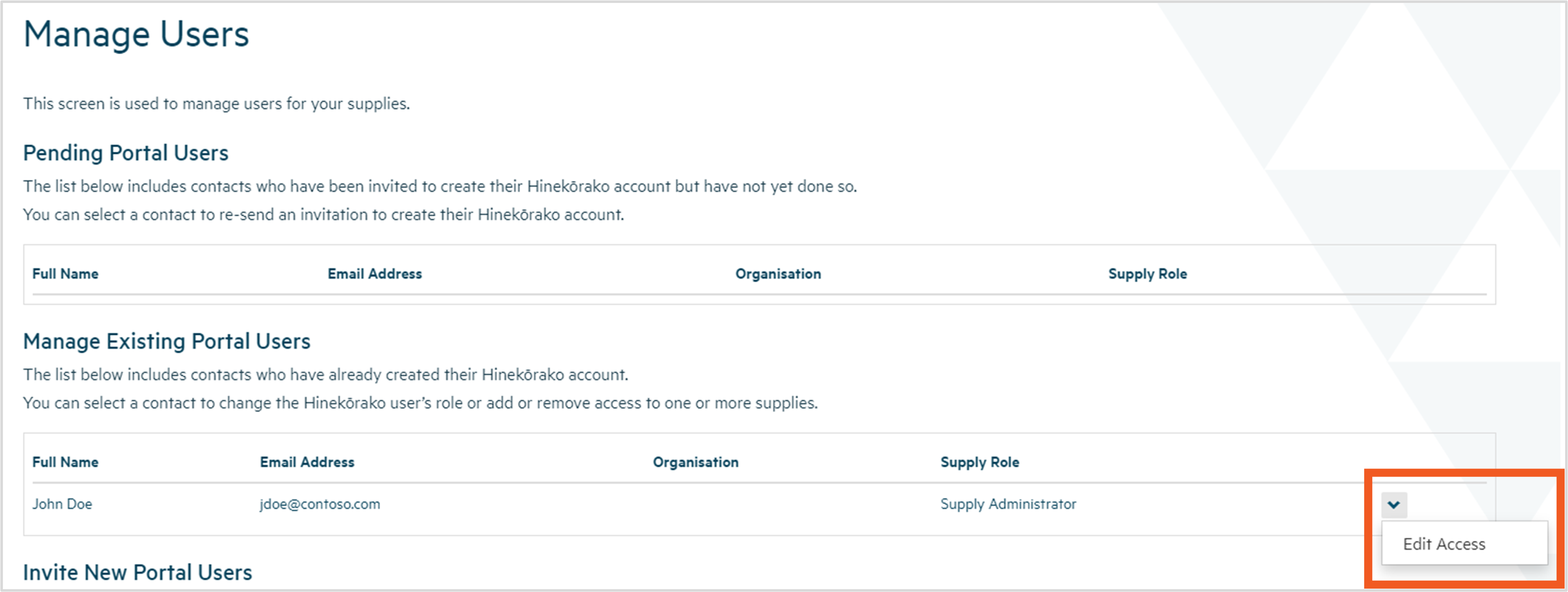
Task: Click Supply Role header in Pending Portal Users table
Action: click(1147, 274)
